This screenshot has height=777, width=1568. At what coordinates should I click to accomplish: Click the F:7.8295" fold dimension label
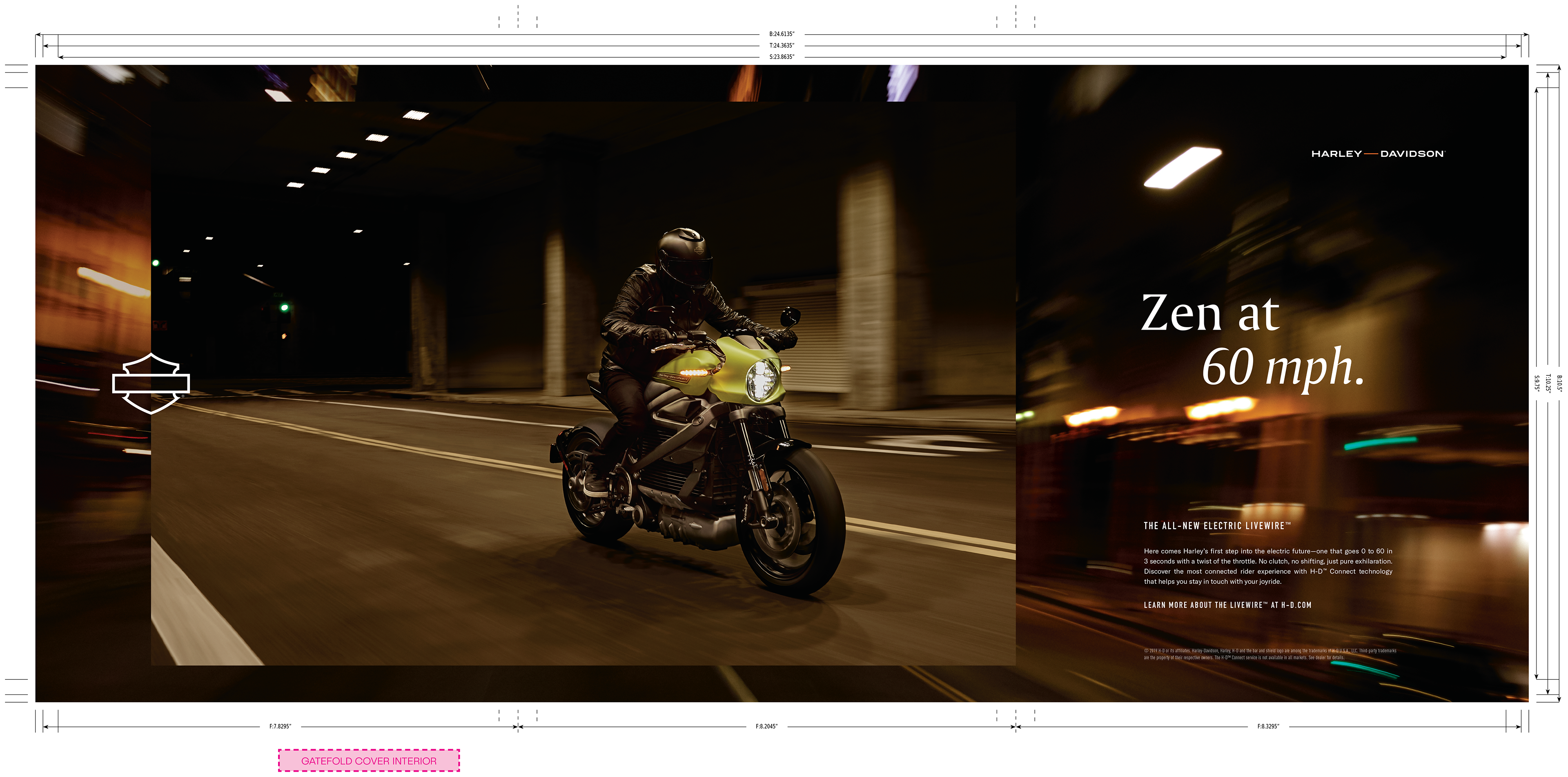tap(280, 726)
